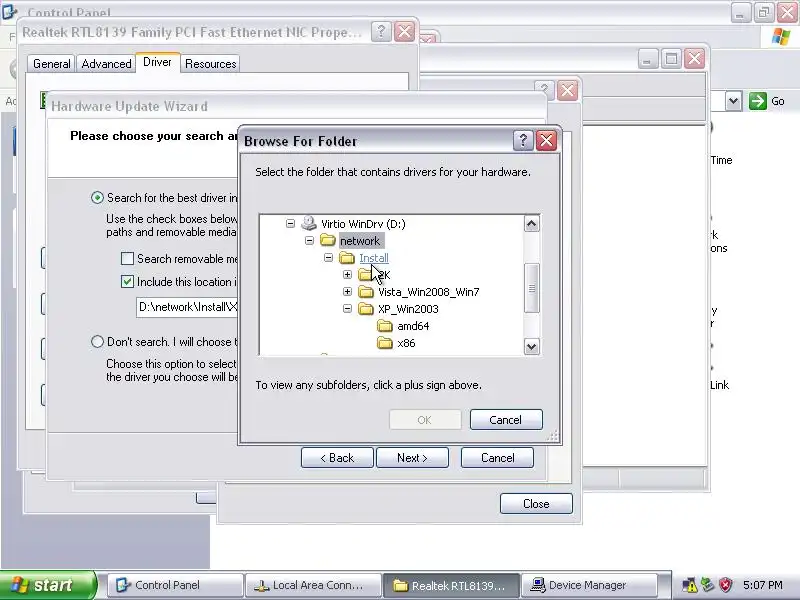This screenshot has width=800, height=600.
Task: Click help button in Realtek properties title bar
Action: pyautogui.click(x=381, y=32)
